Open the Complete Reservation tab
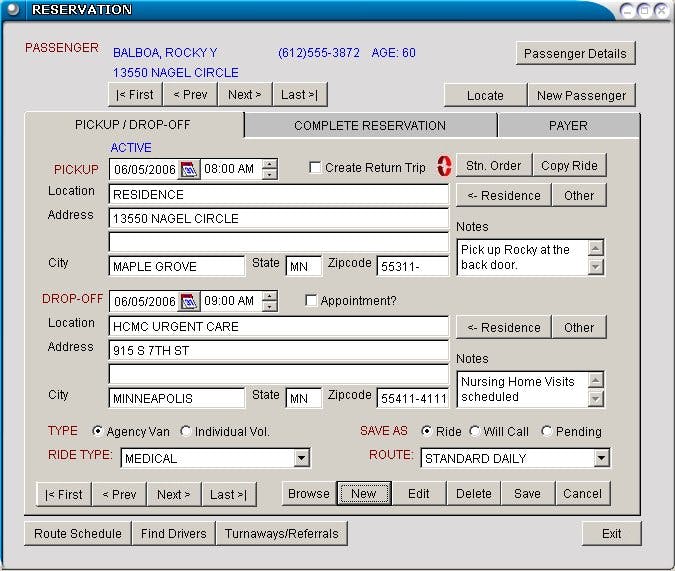The height and width of the screenshot is (571, 675). click(x=370, y=126)
